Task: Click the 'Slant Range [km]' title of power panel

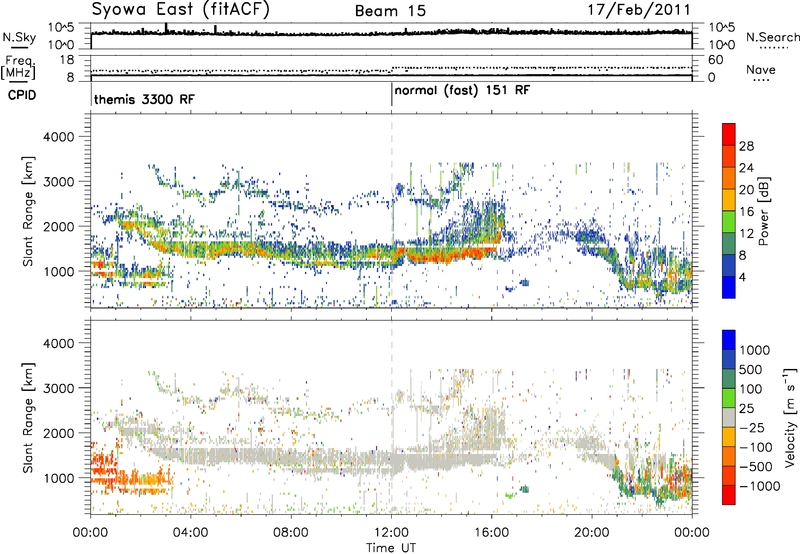Action: 28,211
